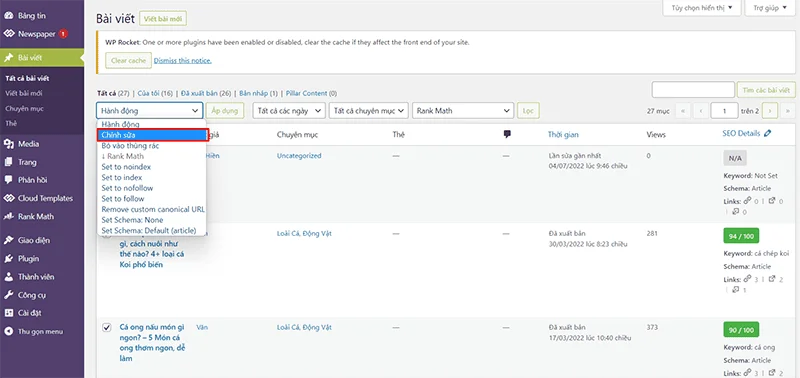Click the Áp dụng apply button

(x=225, y=110)
